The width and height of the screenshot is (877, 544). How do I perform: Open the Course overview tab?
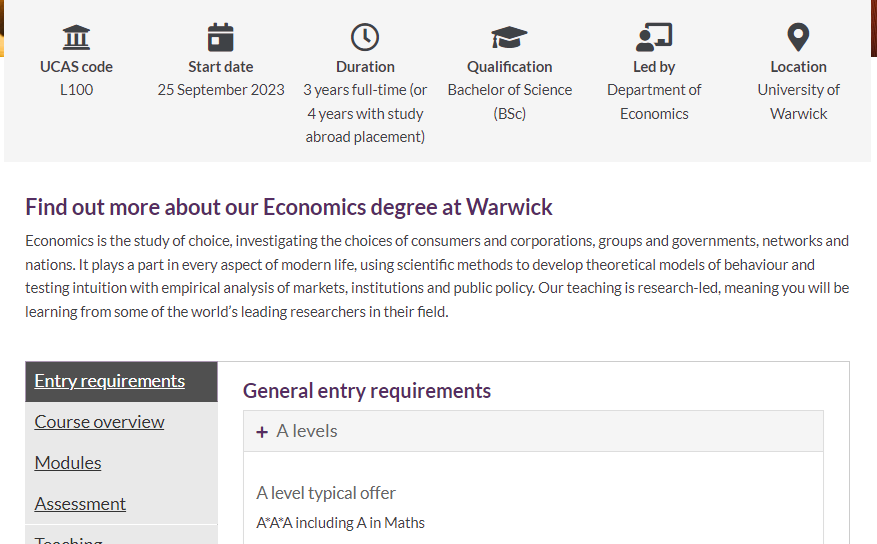tap(100, 422)
